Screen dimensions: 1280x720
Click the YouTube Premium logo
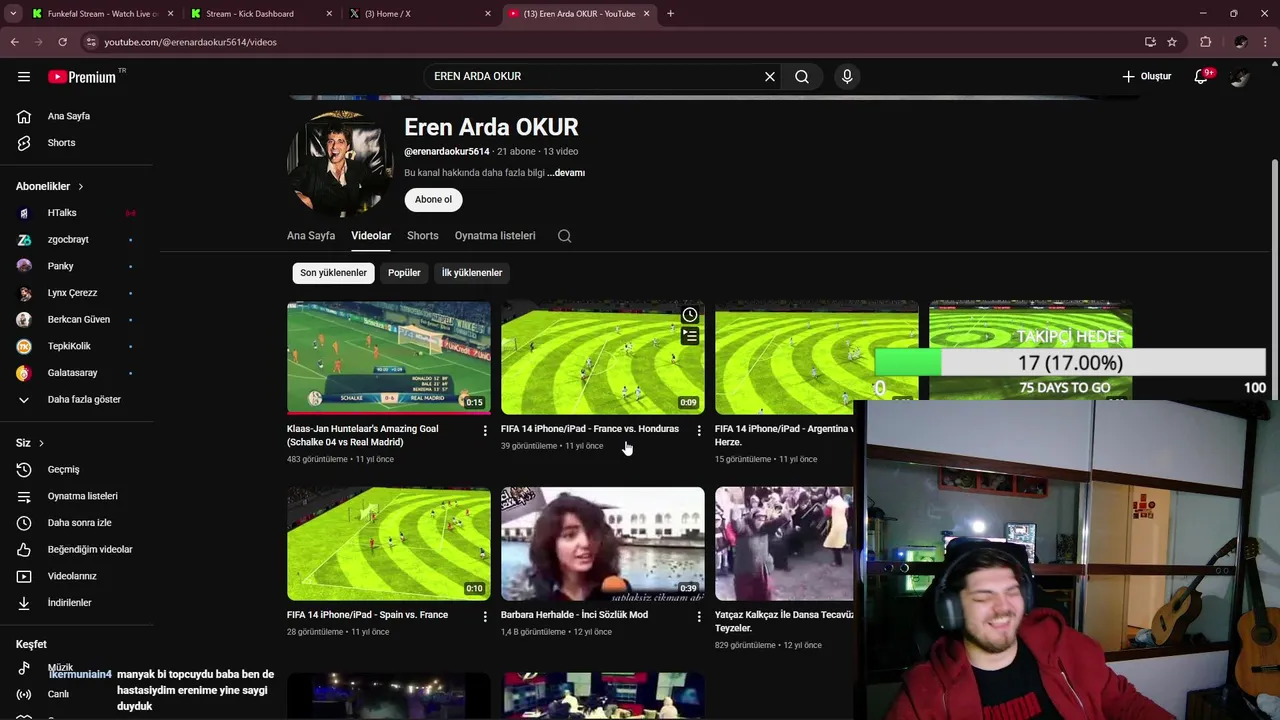(x=82, y=77)
